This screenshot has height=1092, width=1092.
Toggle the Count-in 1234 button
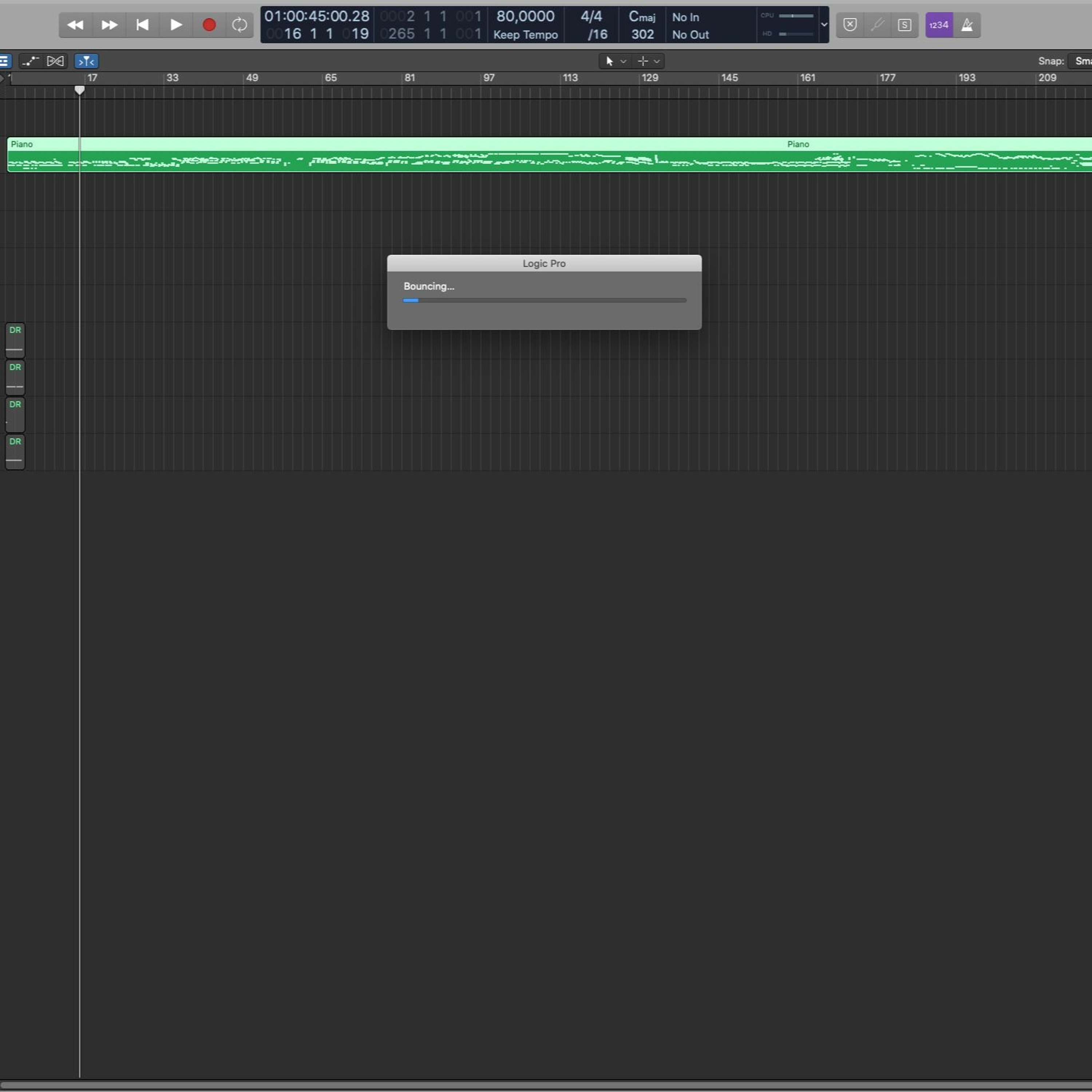(939, 25)
